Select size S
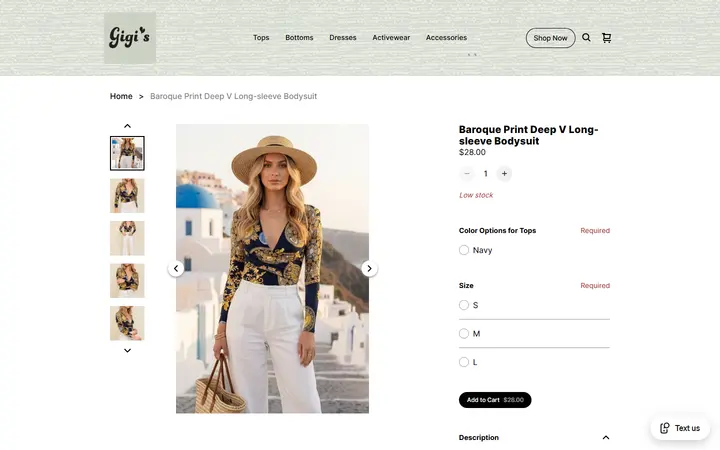 pyautogui.click(x=464, y=305)
